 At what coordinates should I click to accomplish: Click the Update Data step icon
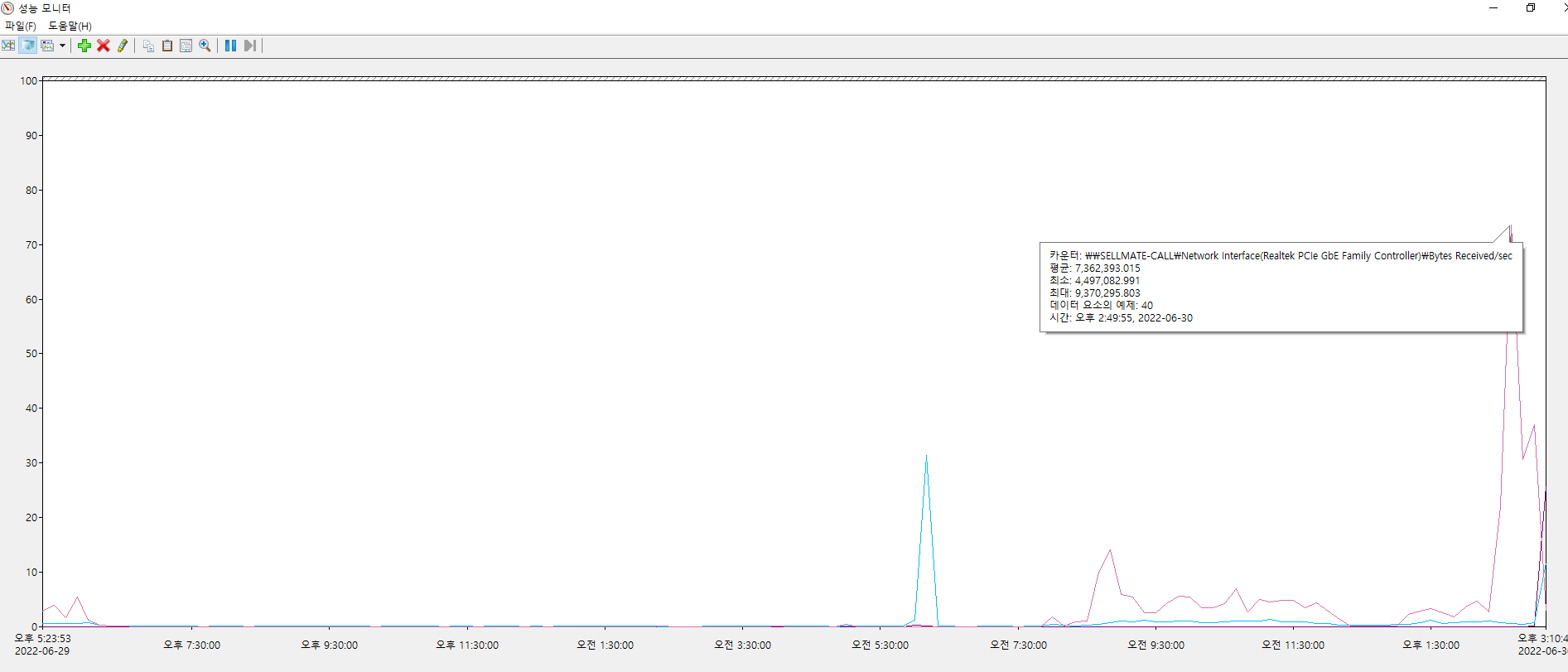point(250,46)
